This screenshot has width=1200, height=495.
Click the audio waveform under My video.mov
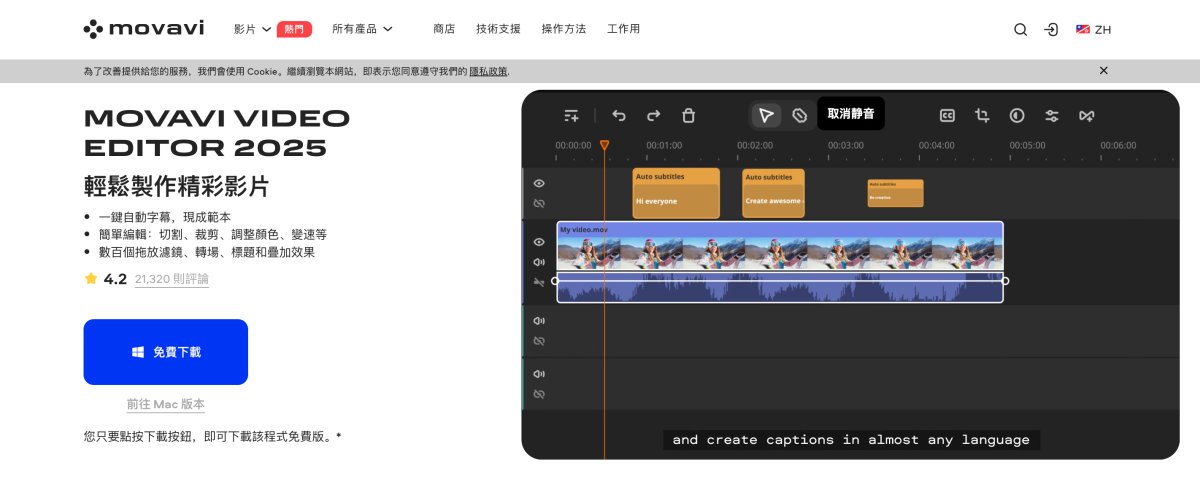(x=780, y=287)
